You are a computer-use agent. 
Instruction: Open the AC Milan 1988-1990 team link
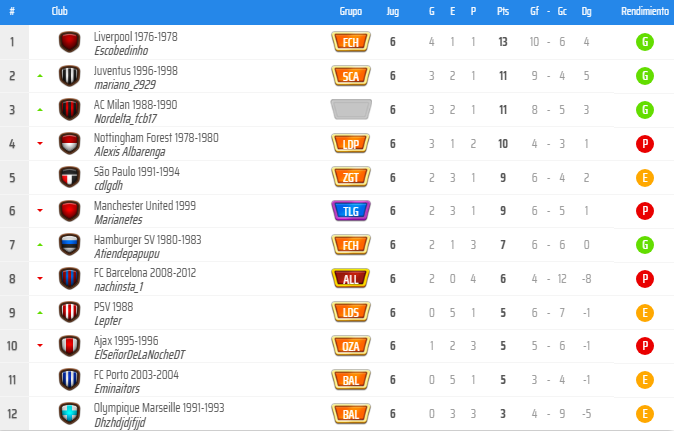pyautogui.click(x=135, y=104)
